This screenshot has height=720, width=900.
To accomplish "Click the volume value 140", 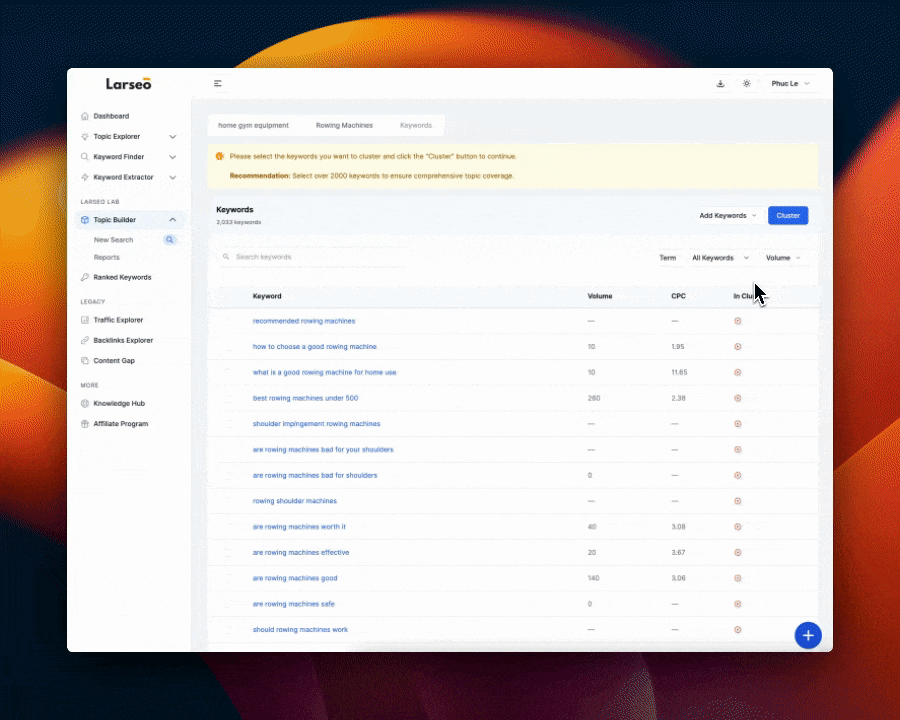I will click(x=593, y=578).
